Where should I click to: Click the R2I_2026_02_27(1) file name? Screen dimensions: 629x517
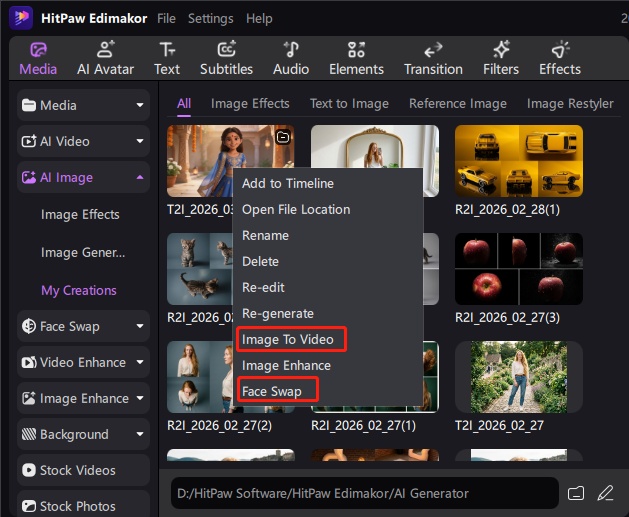(363, 425)
